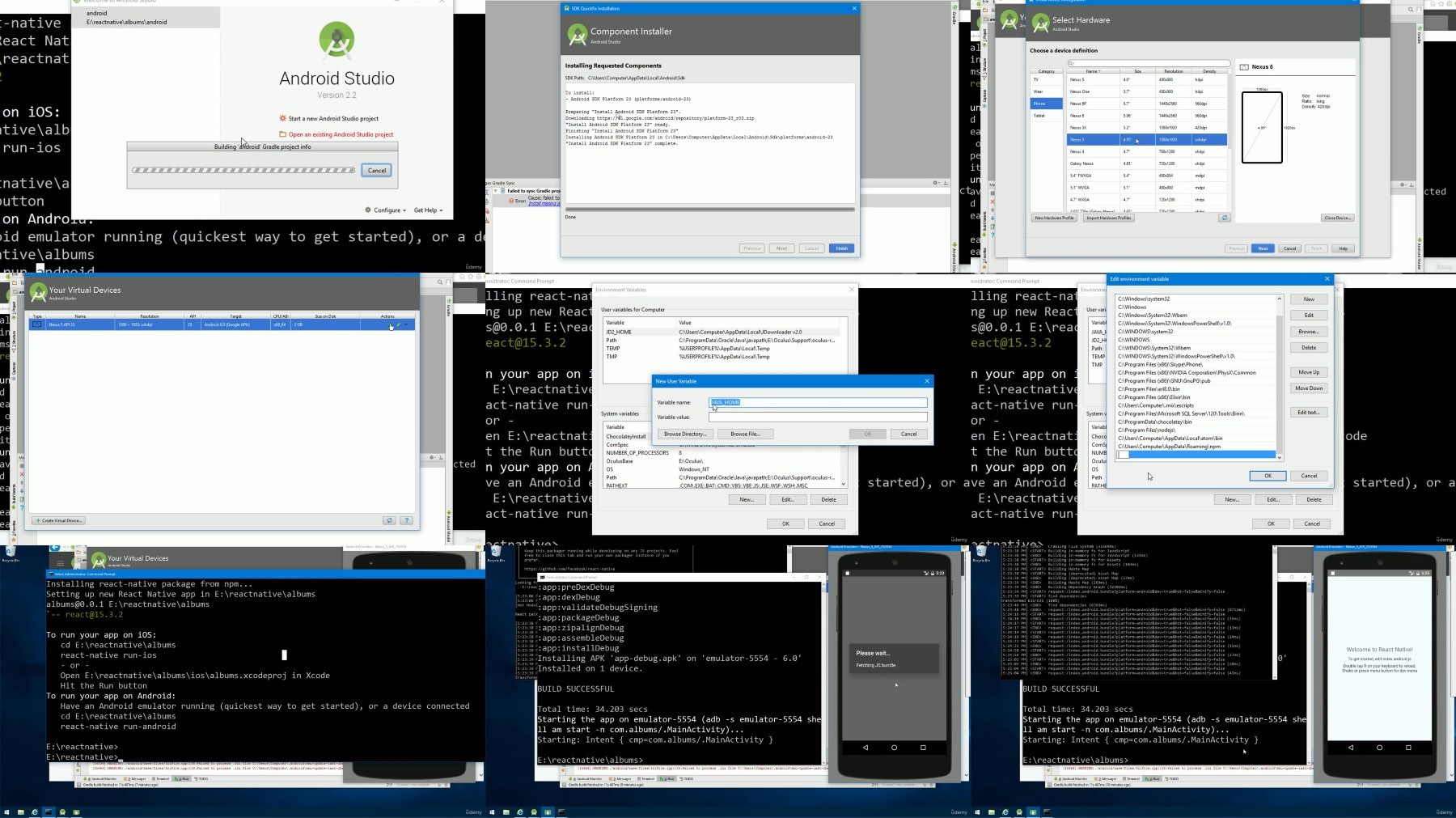The image size is (1456, 818).
Task: Tap Home on the Welcome to React Native emulator
Action: pyautogui.click(x=1379, y=748)
